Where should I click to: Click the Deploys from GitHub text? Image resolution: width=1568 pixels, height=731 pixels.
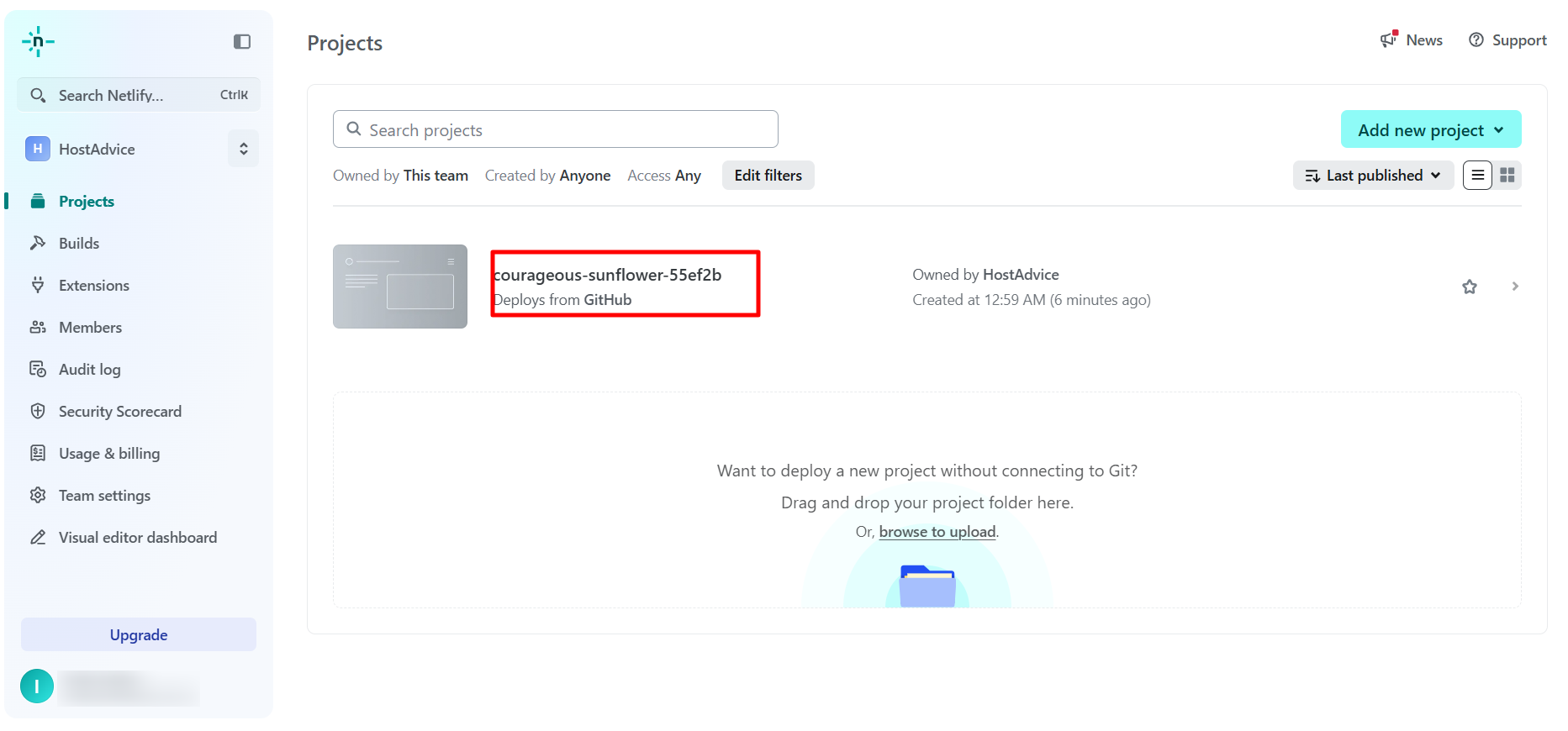562,300
